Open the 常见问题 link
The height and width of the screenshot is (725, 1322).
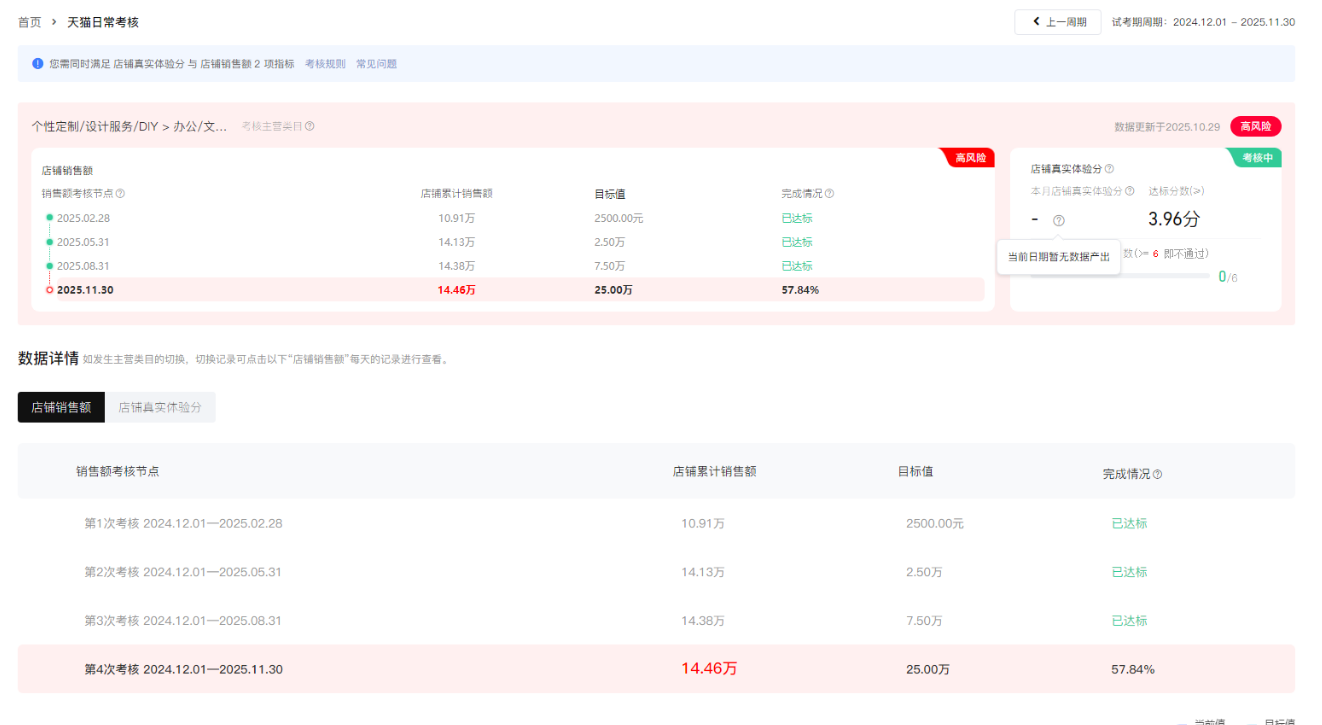(x=376, y=64)
